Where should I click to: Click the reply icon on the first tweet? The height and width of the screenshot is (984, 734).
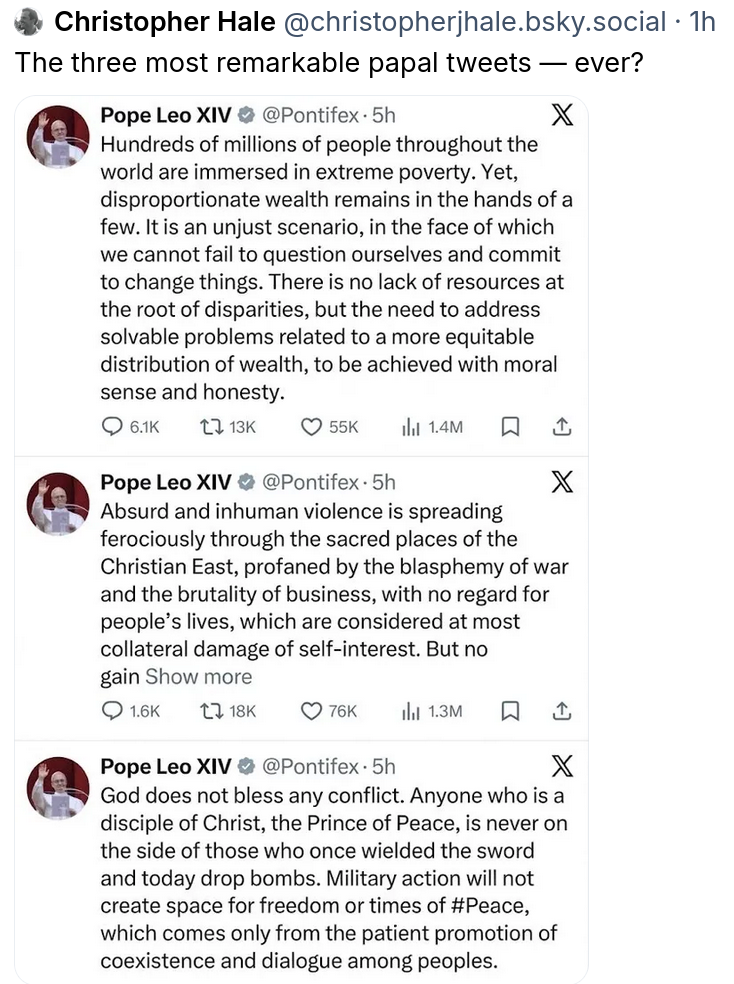click(x=112, y=427)
